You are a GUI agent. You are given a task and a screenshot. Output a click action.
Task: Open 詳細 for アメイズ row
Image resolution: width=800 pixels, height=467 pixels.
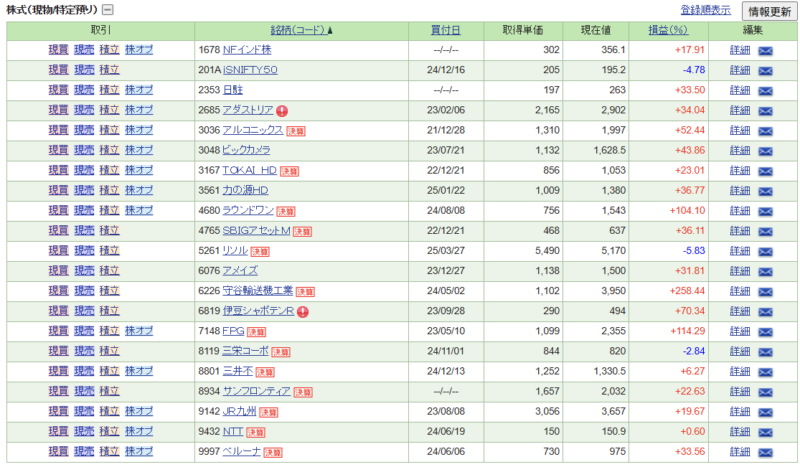740,271
